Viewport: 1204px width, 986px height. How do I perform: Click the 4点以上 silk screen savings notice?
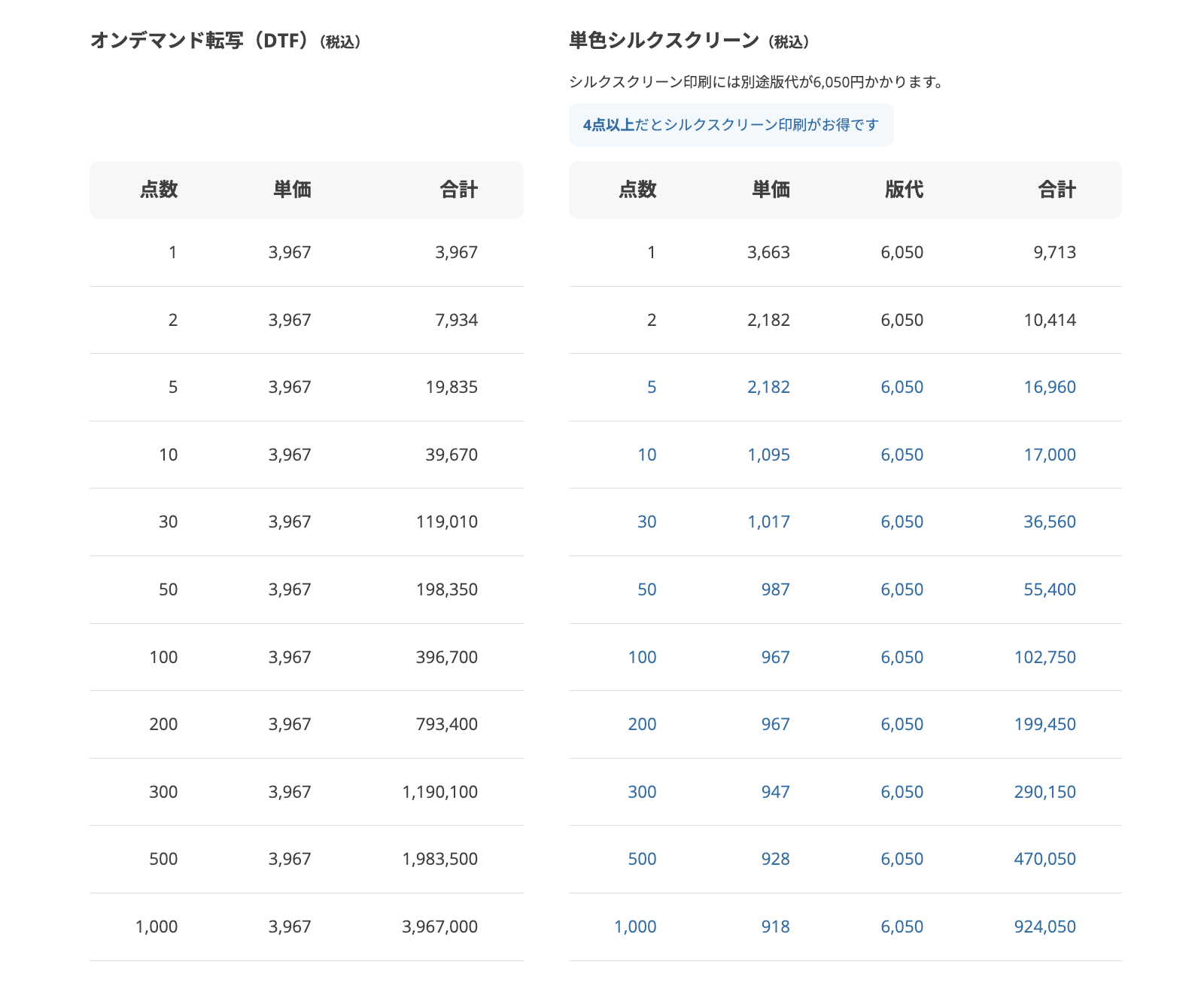tap(730, 125)
